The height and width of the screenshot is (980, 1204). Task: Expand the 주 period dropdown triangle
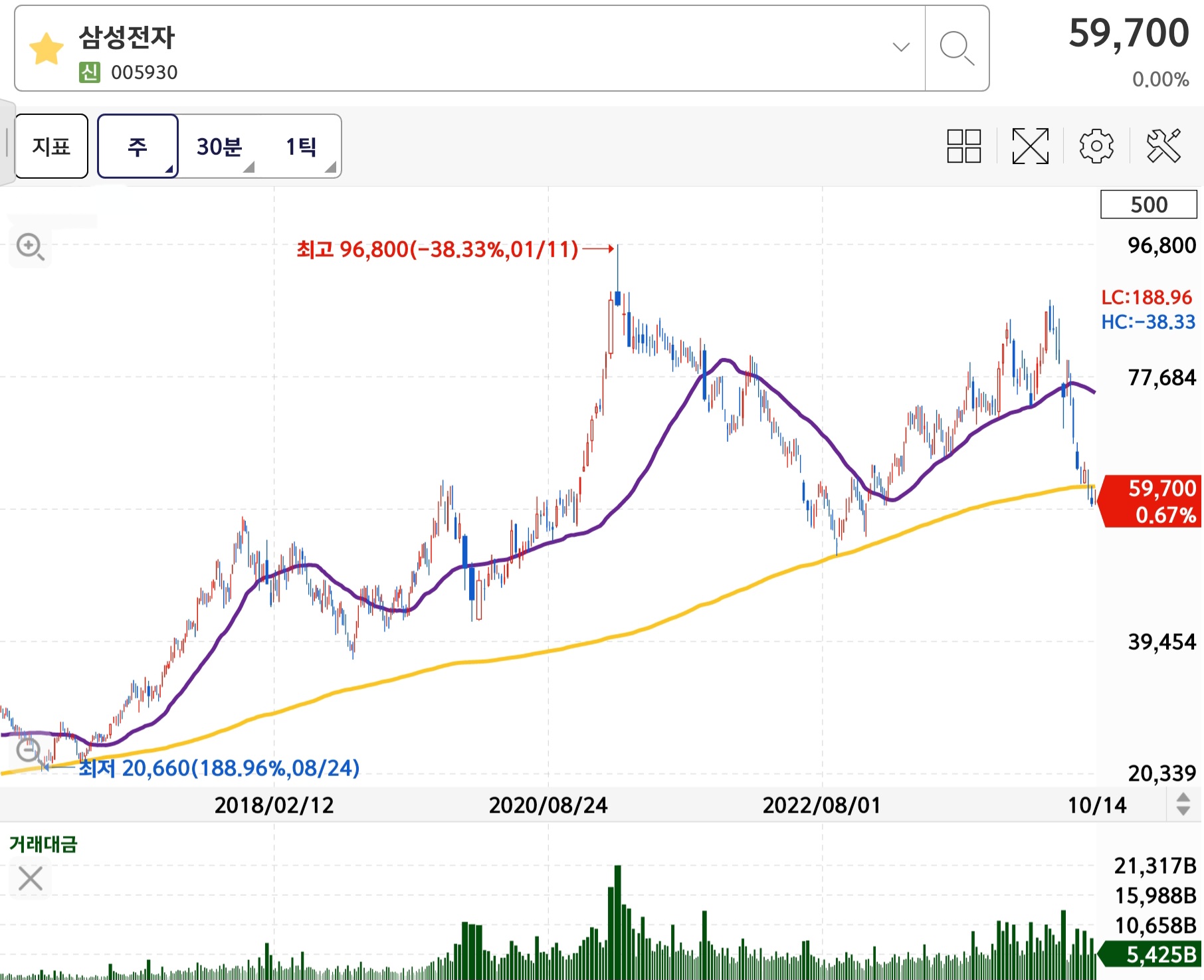click(169, 170)
